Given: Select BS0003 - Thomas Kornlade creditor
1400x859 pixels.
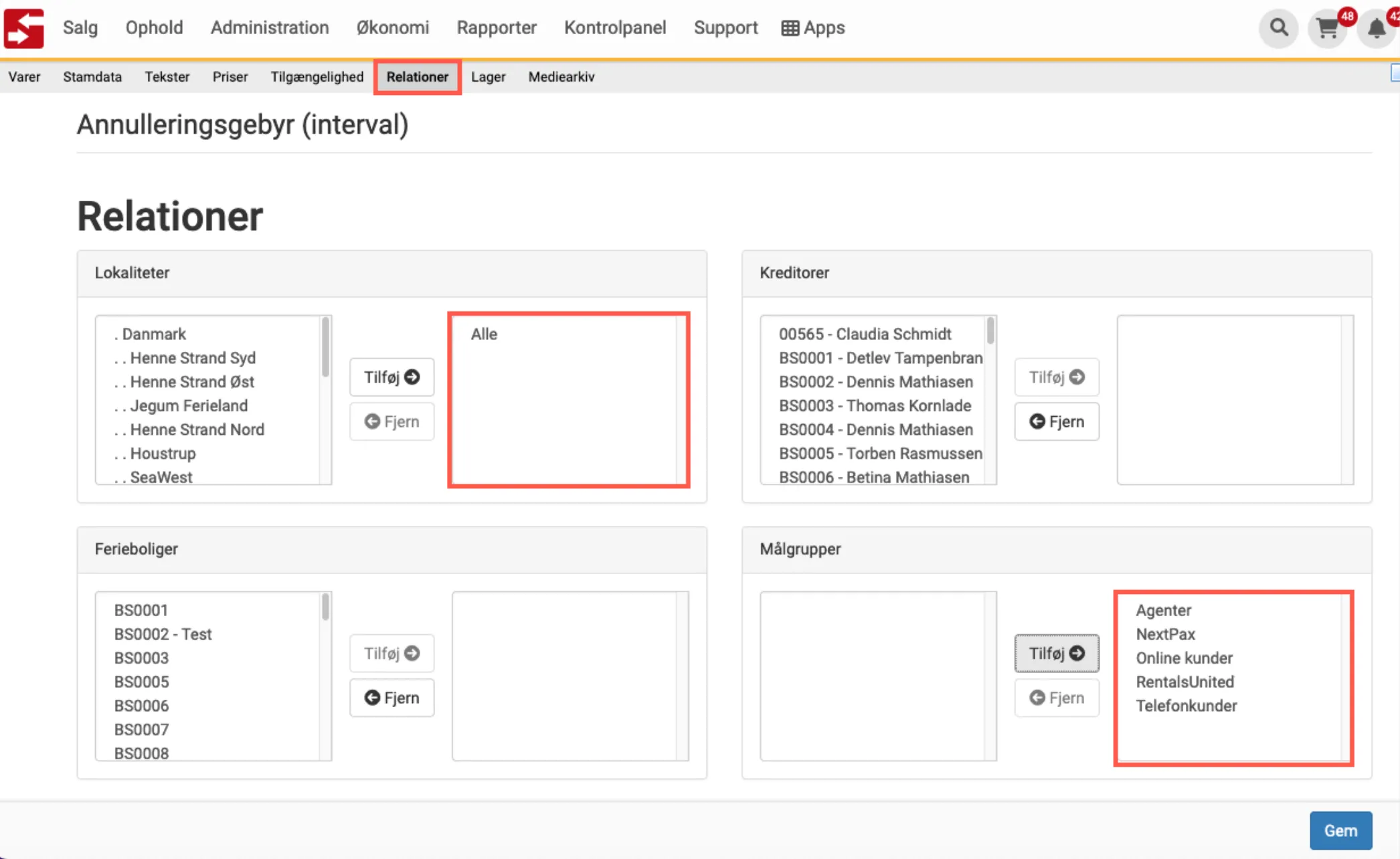Looking at the screenshot, I should (x=875, y=405).
